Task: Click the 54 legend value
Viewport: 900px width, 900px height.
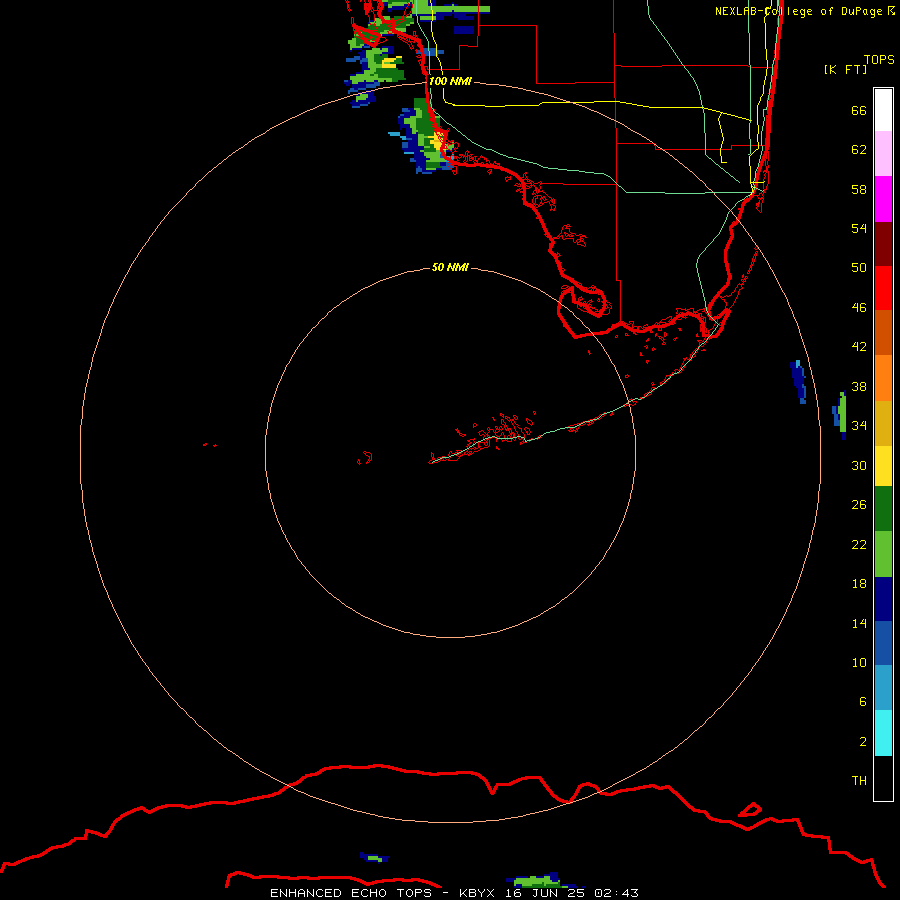Action: (859, 228)
